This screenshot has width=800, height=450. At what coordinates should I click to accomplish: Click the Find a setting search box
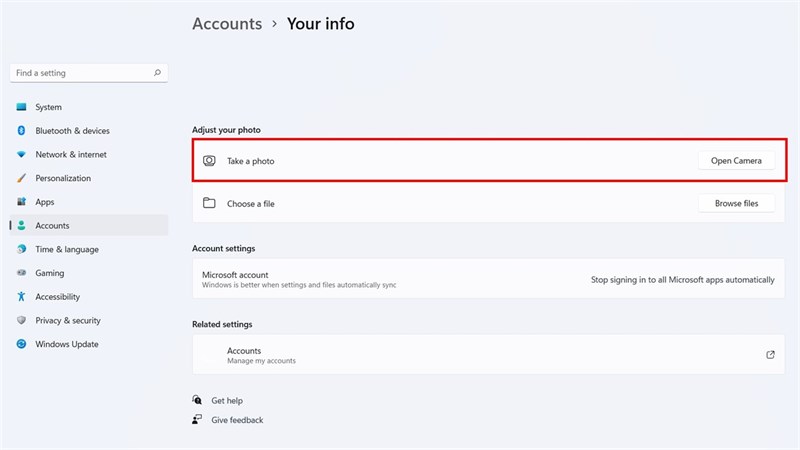click(89, 73)
